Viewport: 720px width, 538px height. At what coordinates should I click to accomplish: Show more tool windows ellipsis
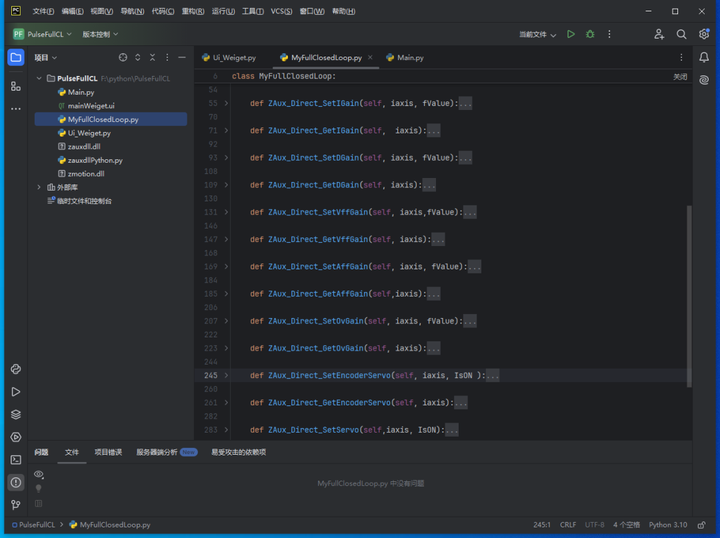click(16, 109)
